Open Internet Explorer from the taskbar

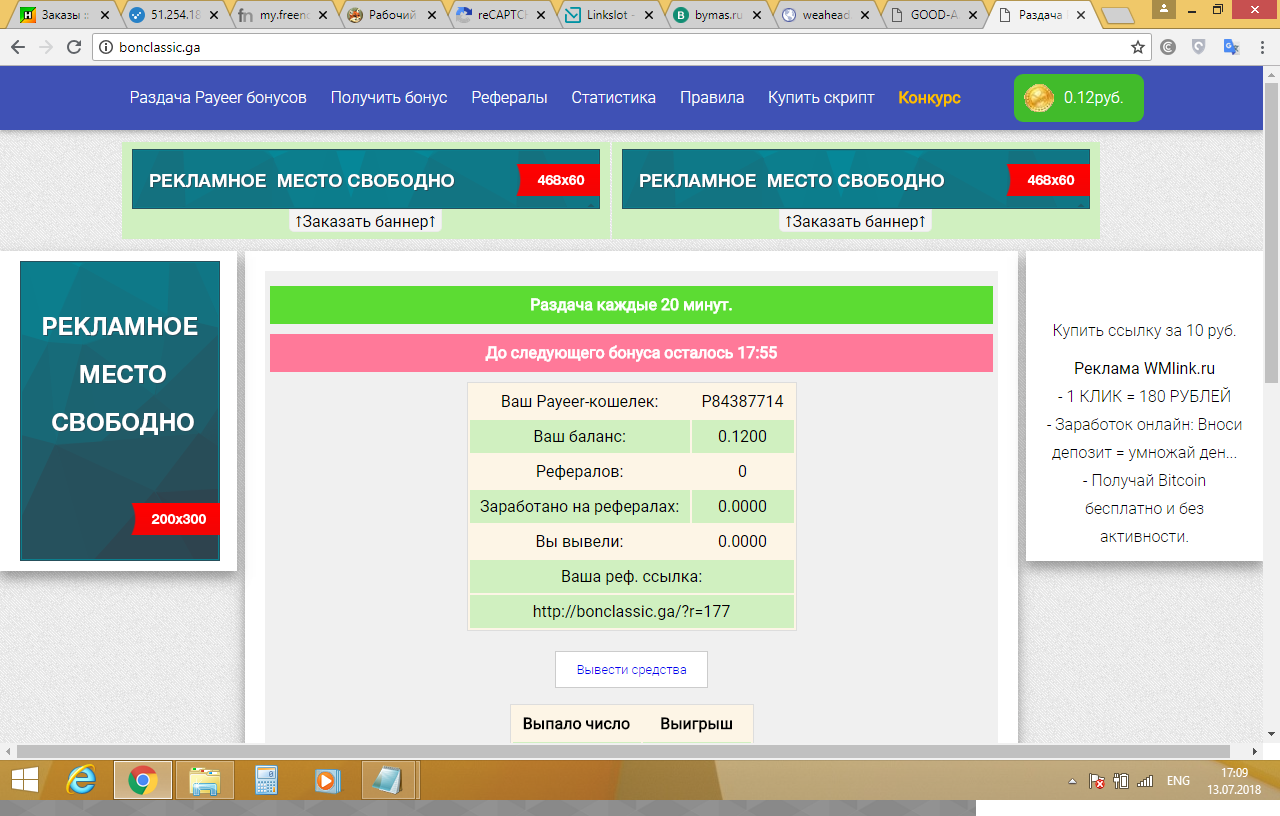pos(81,780)
